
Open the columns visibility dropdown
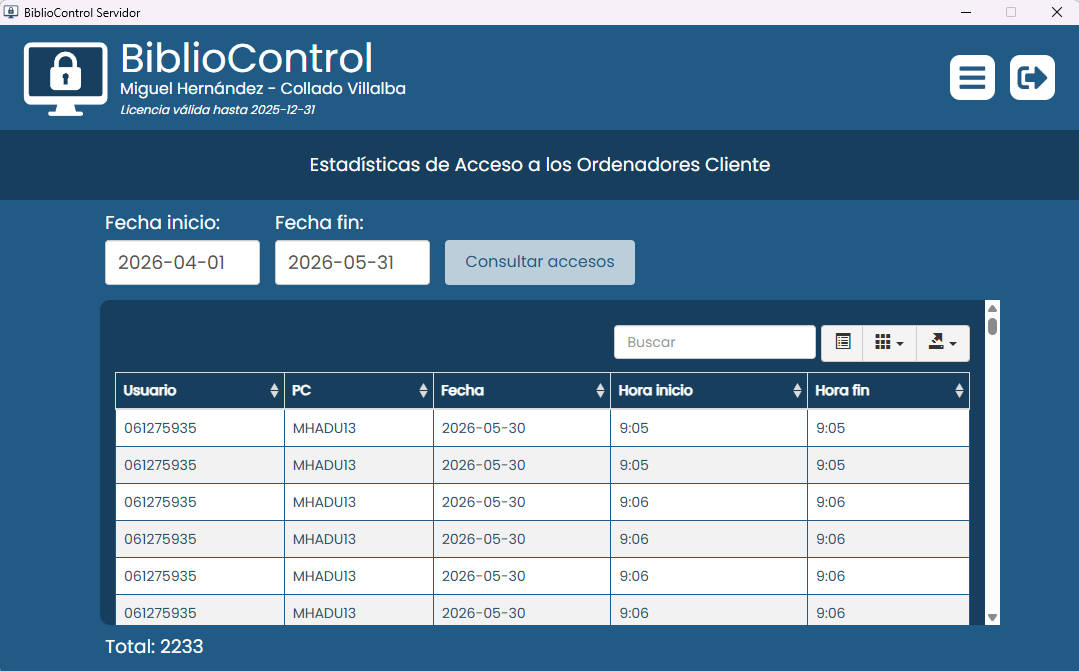pos(889,342)
